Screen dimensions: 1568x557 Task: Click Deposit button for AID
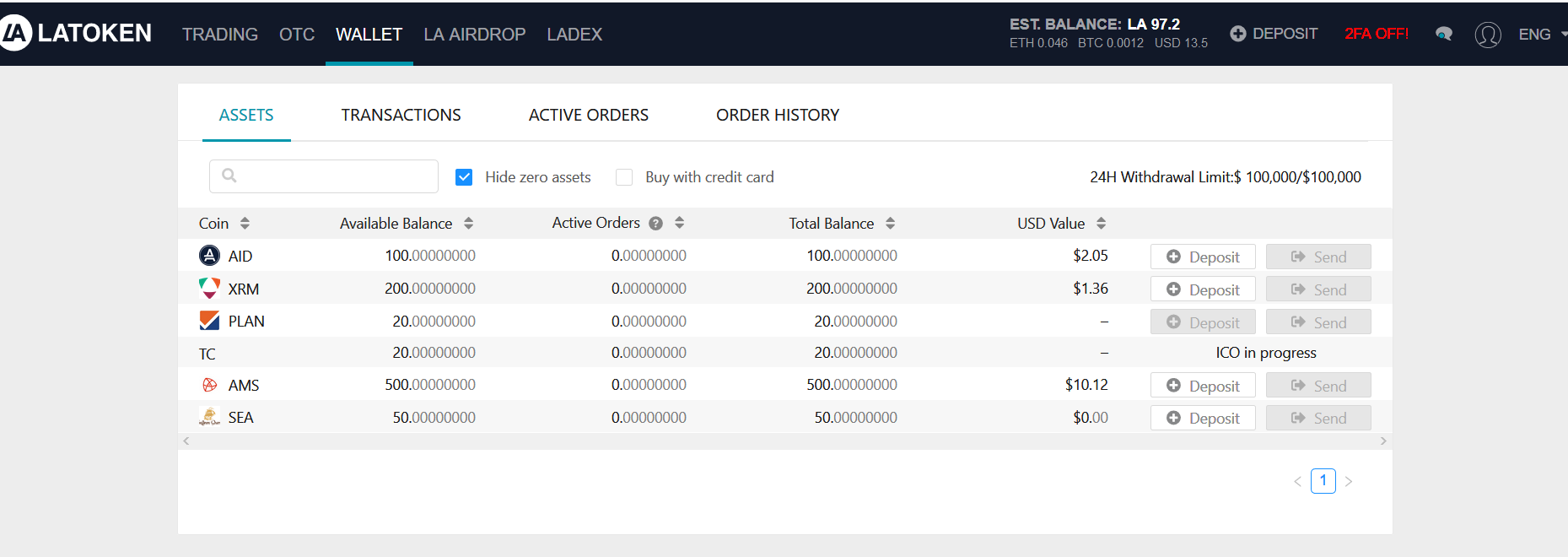[1203, 257]
